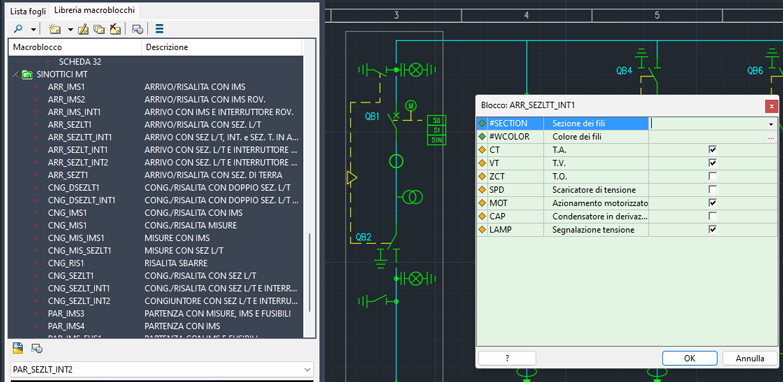Screen dimensions: 783x382
Task: Click the insert macroblock icon in top toolbar
Action: click(x=137, y=29)
